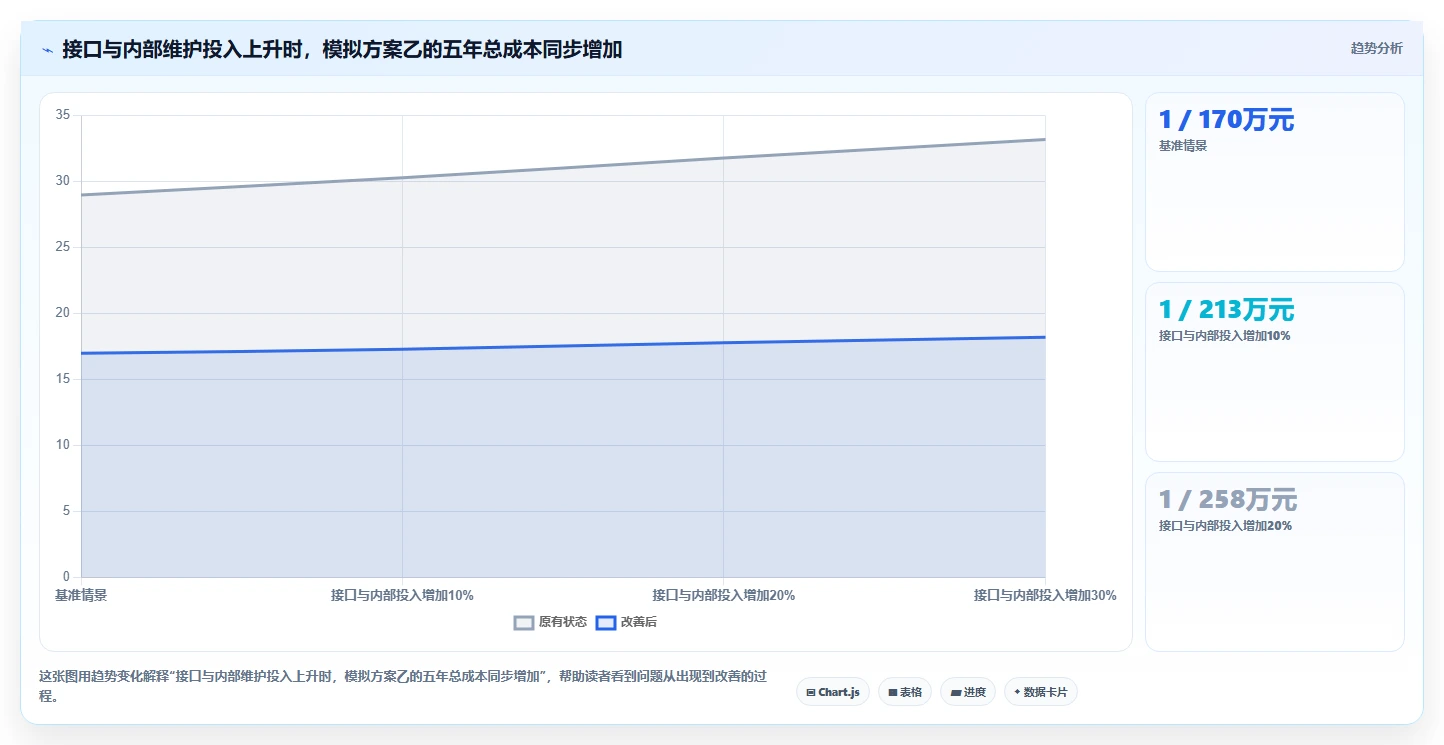
Task: Click the chart description paragraph under the chart
Action: pyautogui.click(x=403, y=686)
